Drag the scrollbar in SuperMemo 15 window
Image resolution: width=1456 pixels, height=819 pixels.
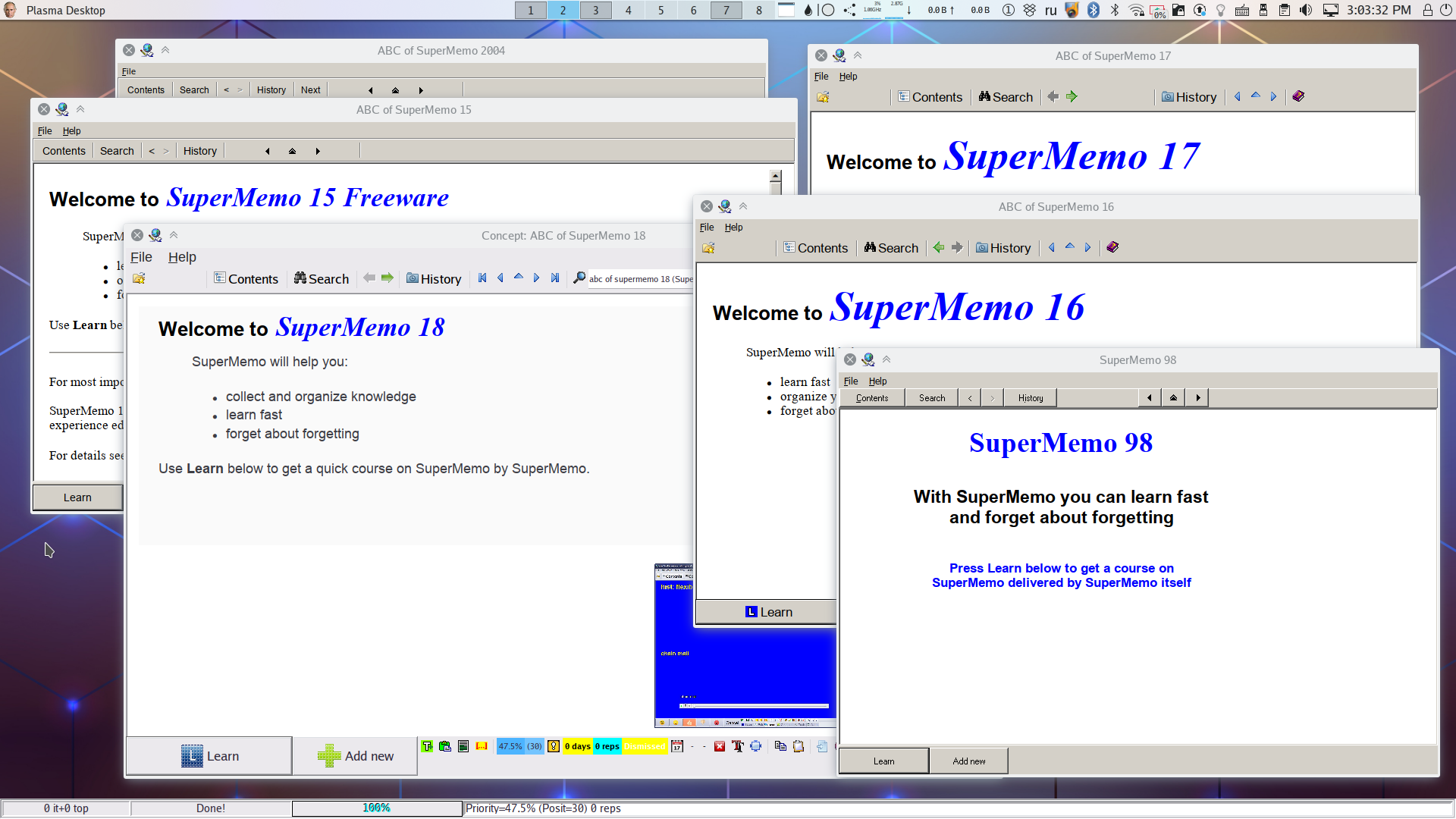click(777, 179)
